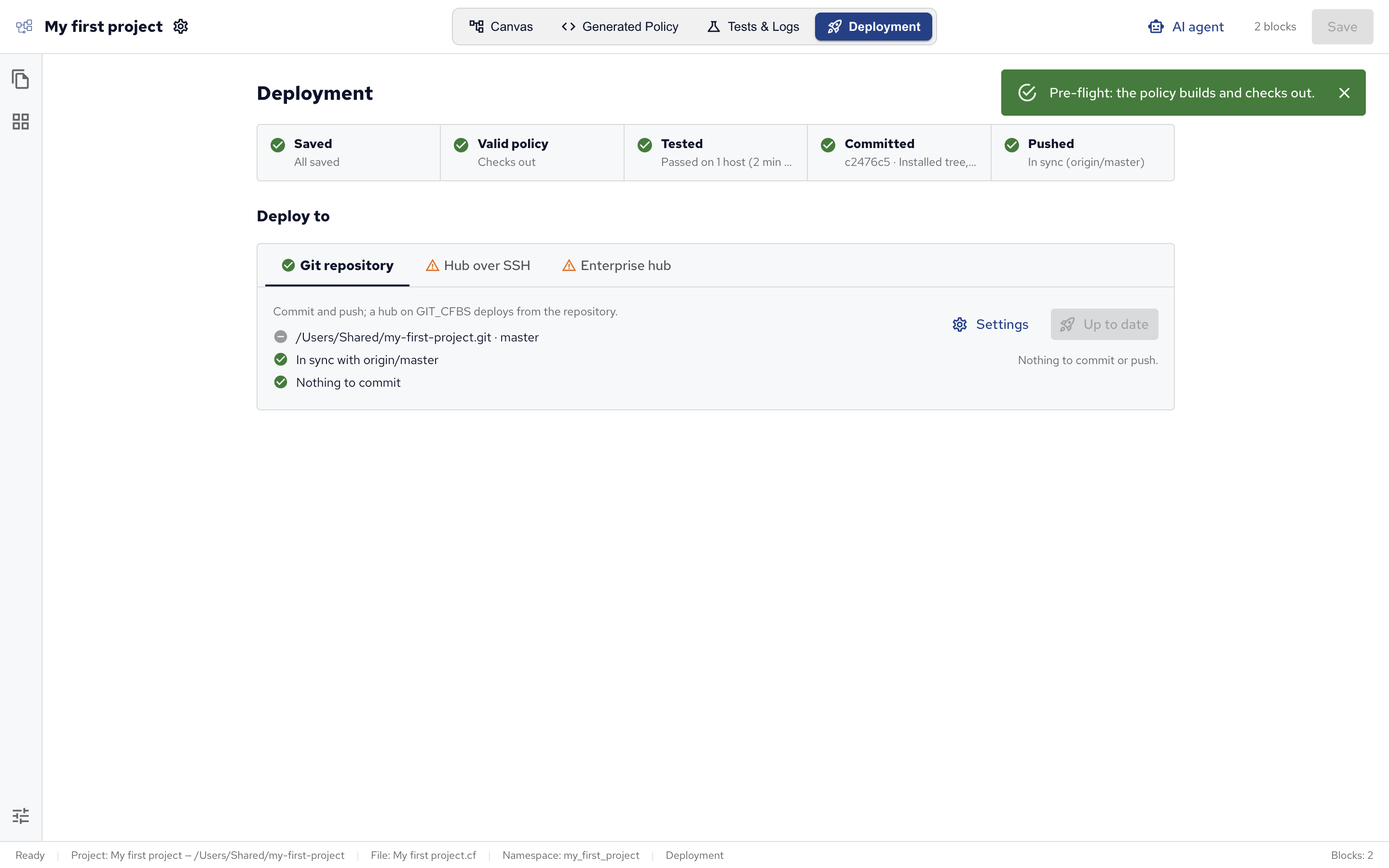This screenshot has height=868, width=1389.
Task: Click the Pushed status step
Action: [1082, 153]
